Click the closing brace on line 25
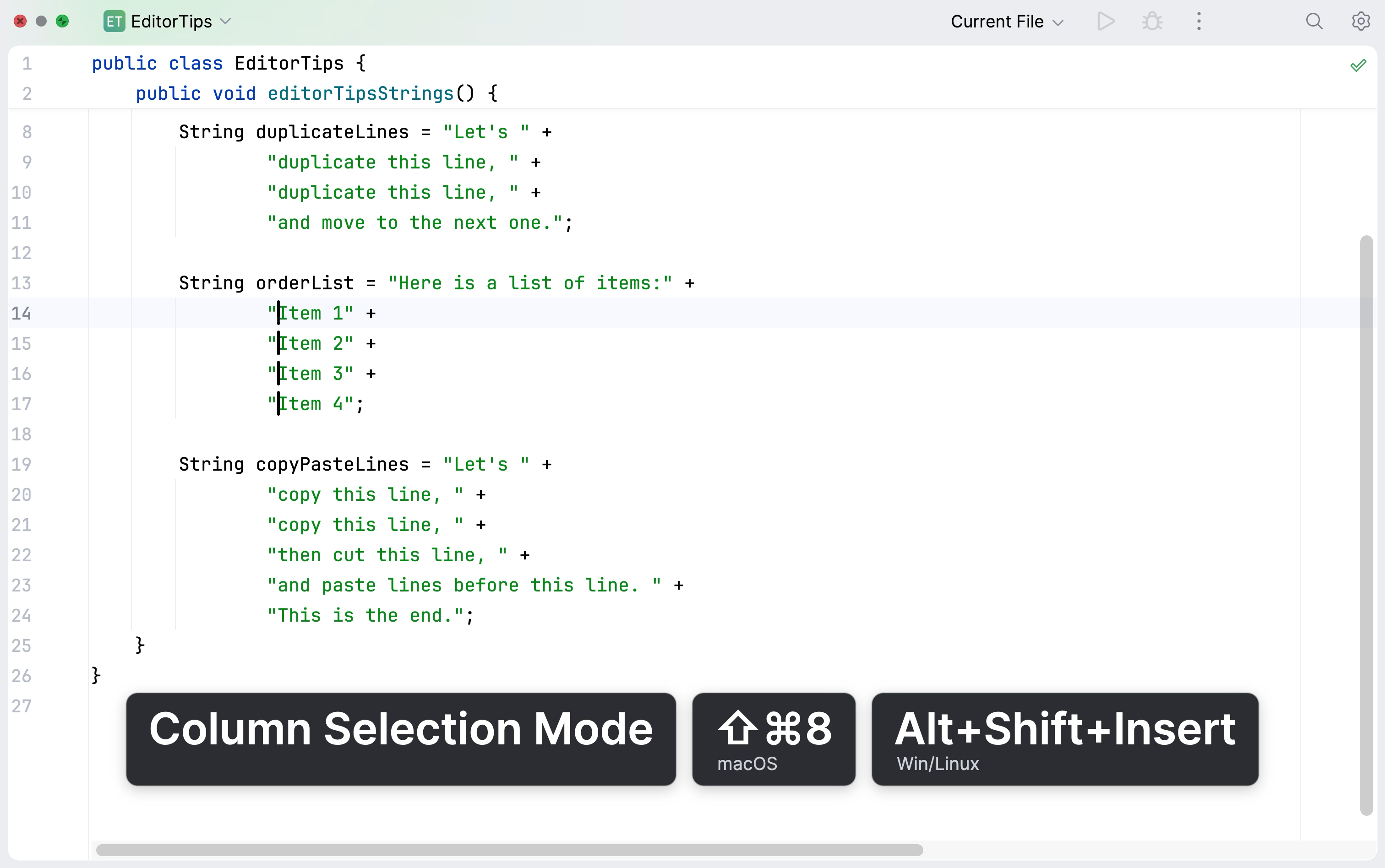This screenshot has height=868, width=1385. click(140, 645)
